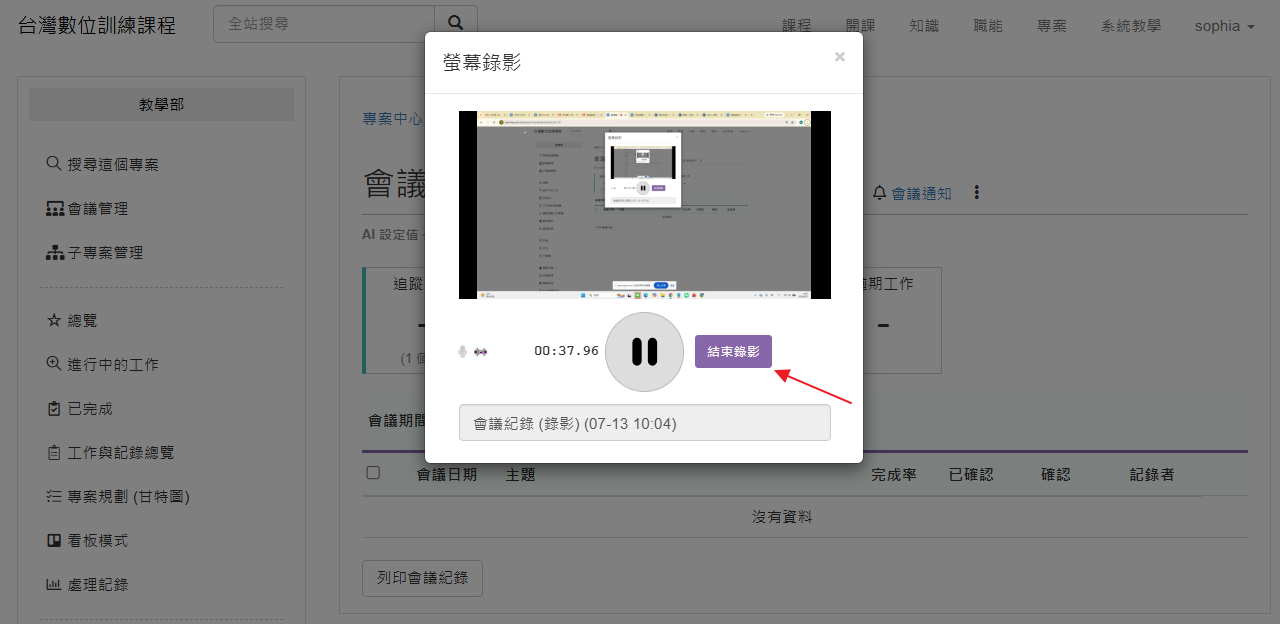
Task: Focus the 全站搜尋 search box
Action: point(324,24)
